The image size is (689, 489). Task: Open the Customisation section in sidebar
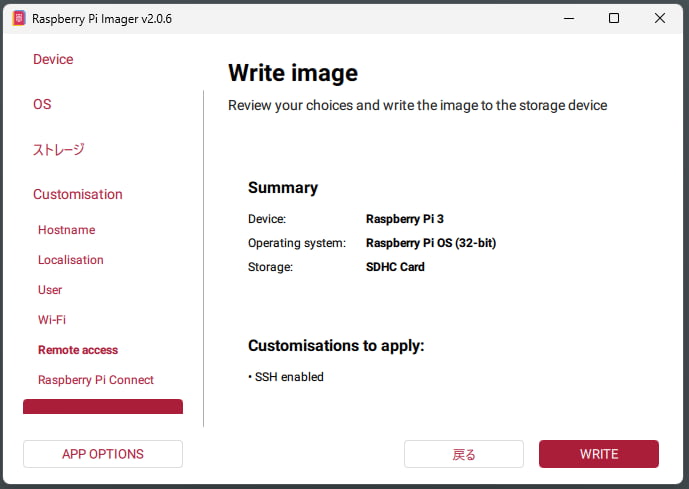(78, 195)
